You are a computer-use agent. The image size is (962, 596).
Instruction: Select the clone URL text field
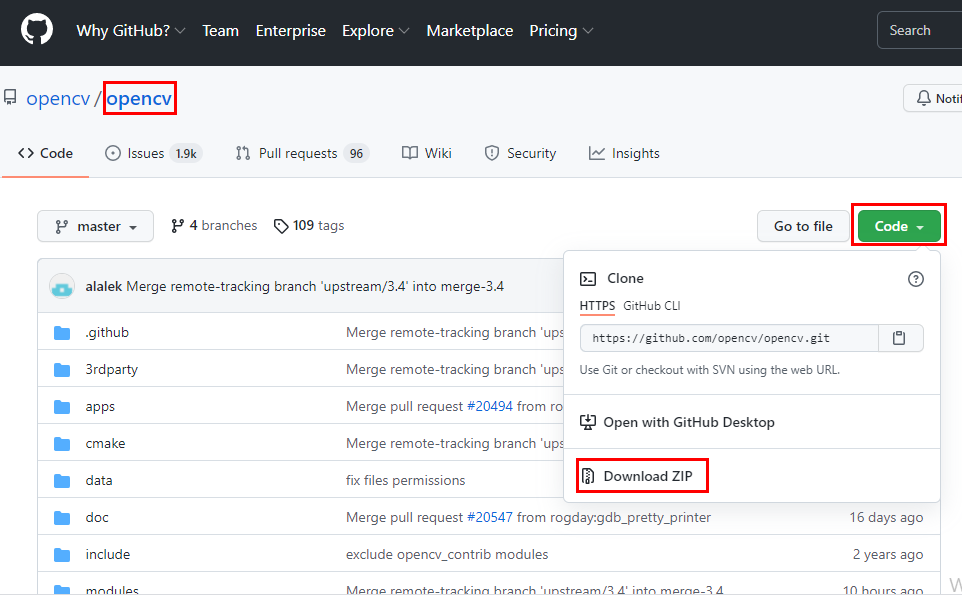click(x=729, y=338)
